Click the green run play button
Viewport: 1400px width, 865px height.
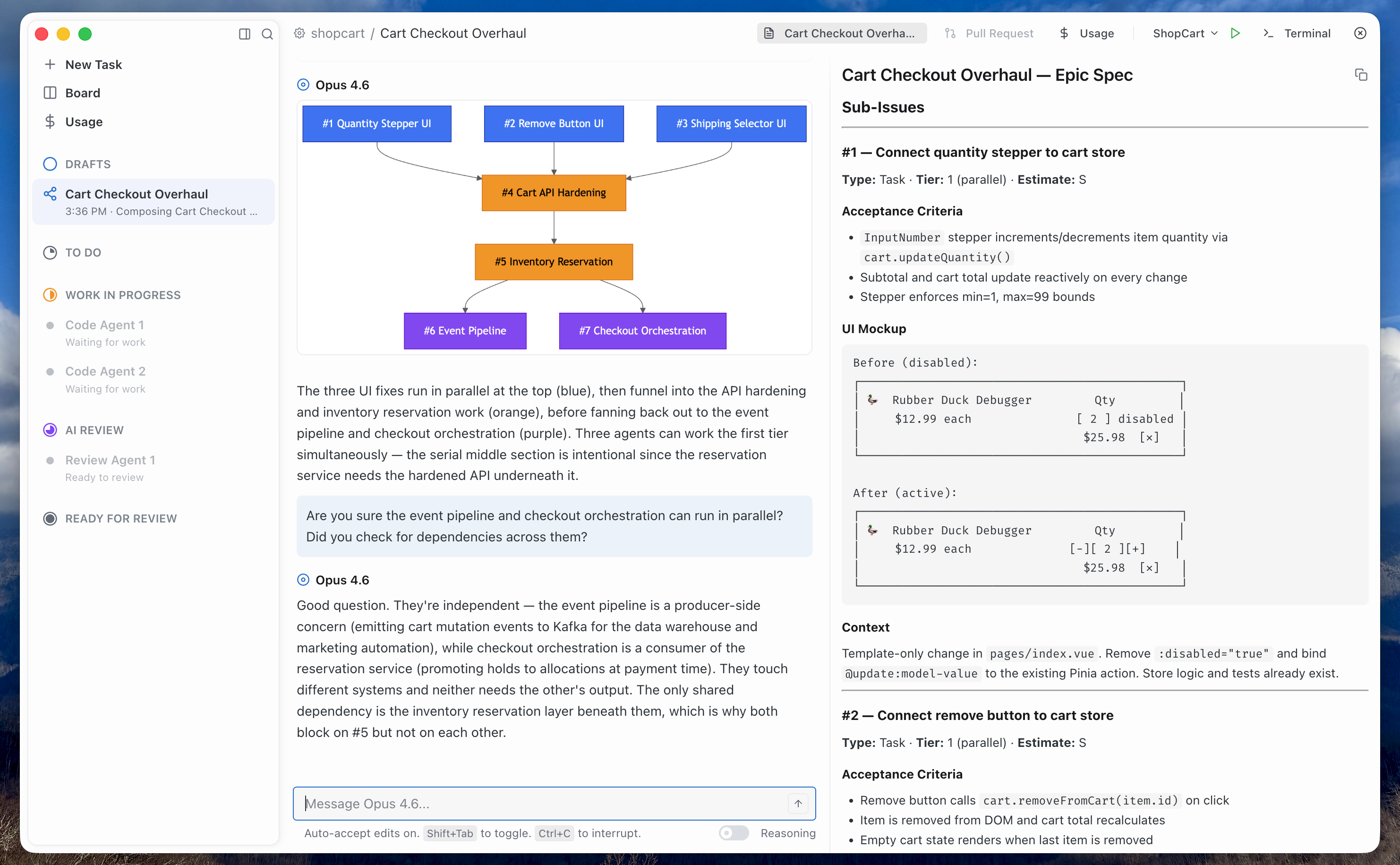click(1236, 33)
